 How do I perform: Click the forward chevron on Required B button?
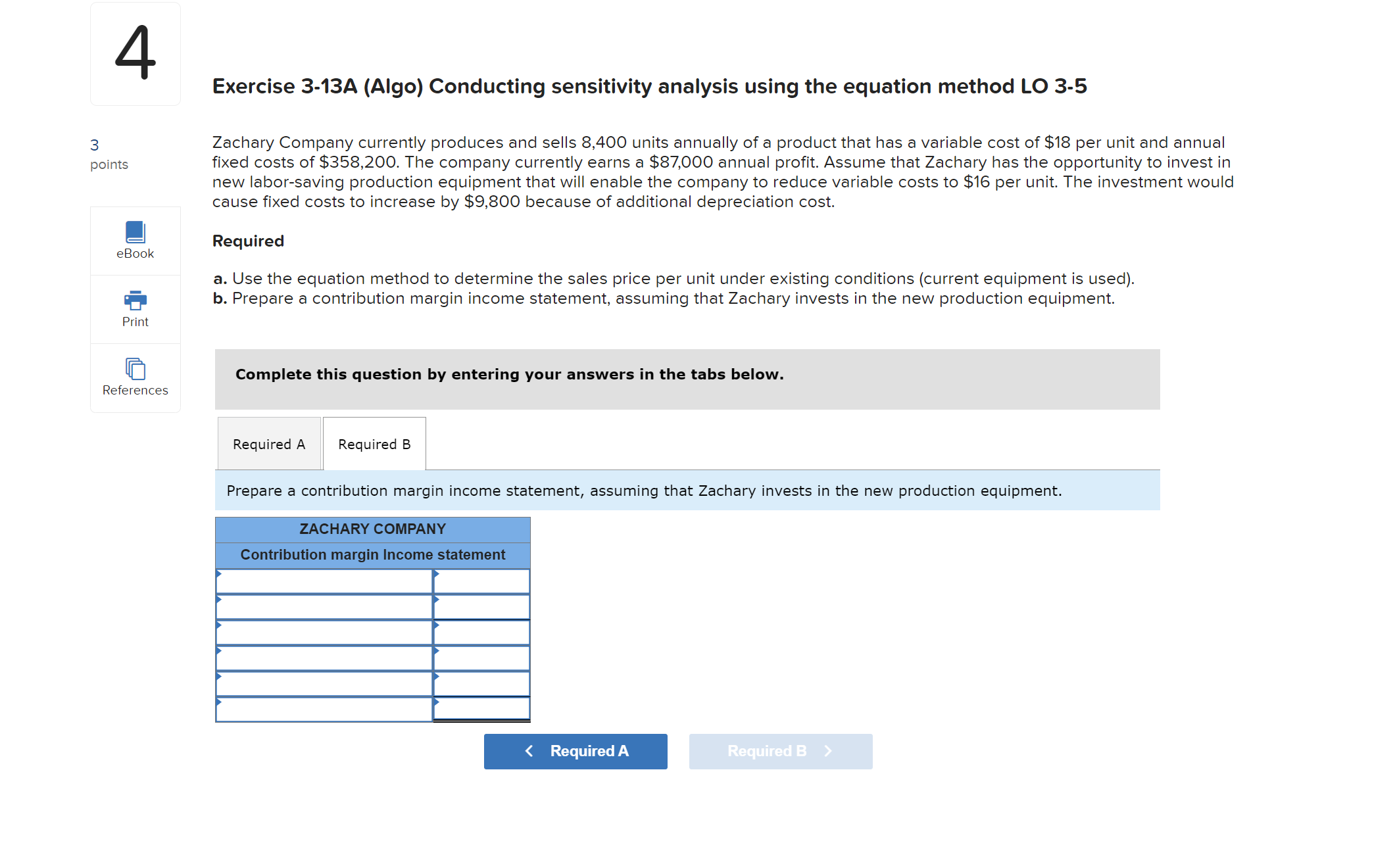(x=827, y=751)
